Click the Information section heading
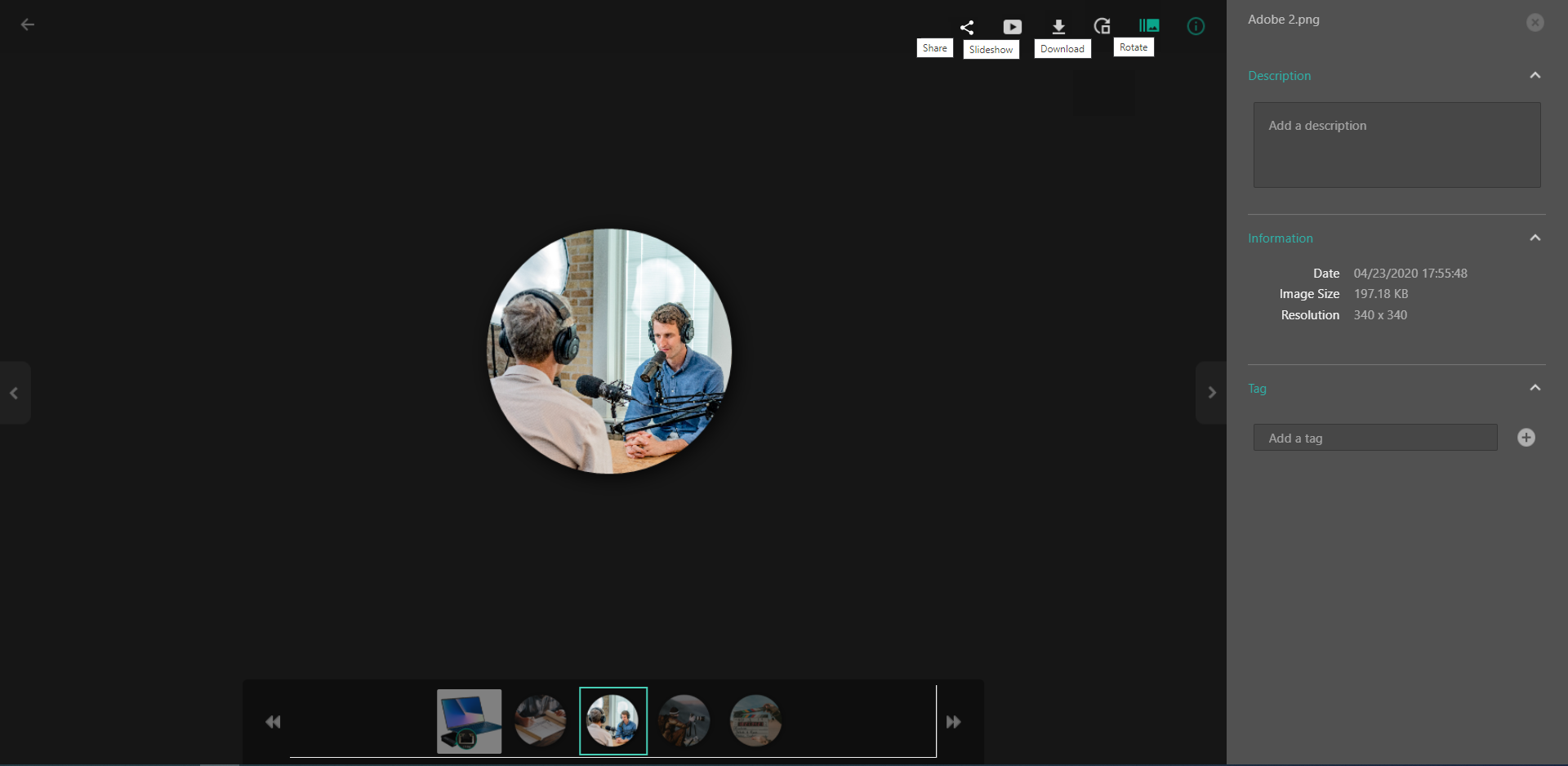The width and height of the screenshot is (1568, 766). 1281,238
